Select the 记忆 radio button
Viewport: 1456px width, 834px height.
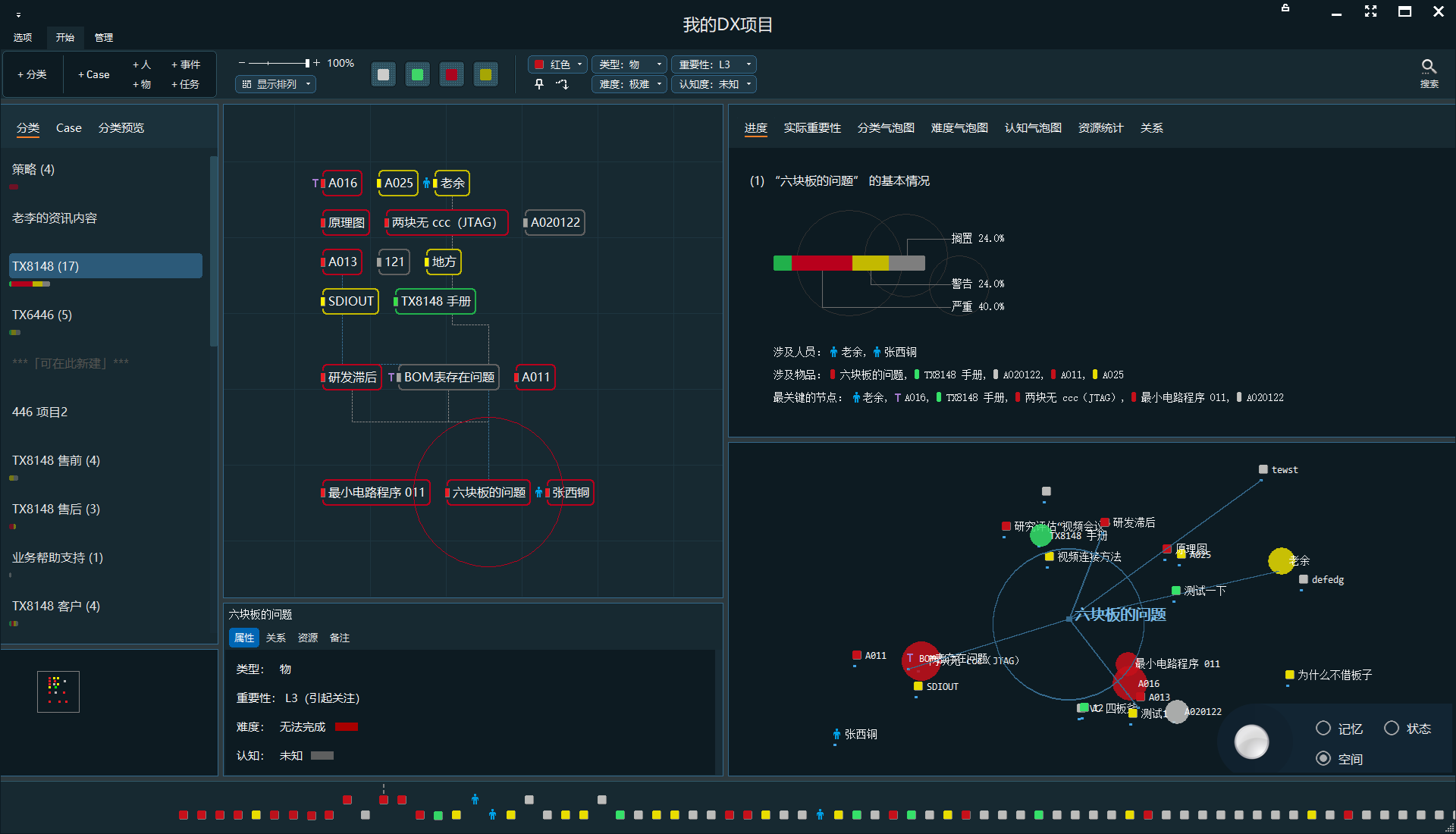coord(1323,728)
